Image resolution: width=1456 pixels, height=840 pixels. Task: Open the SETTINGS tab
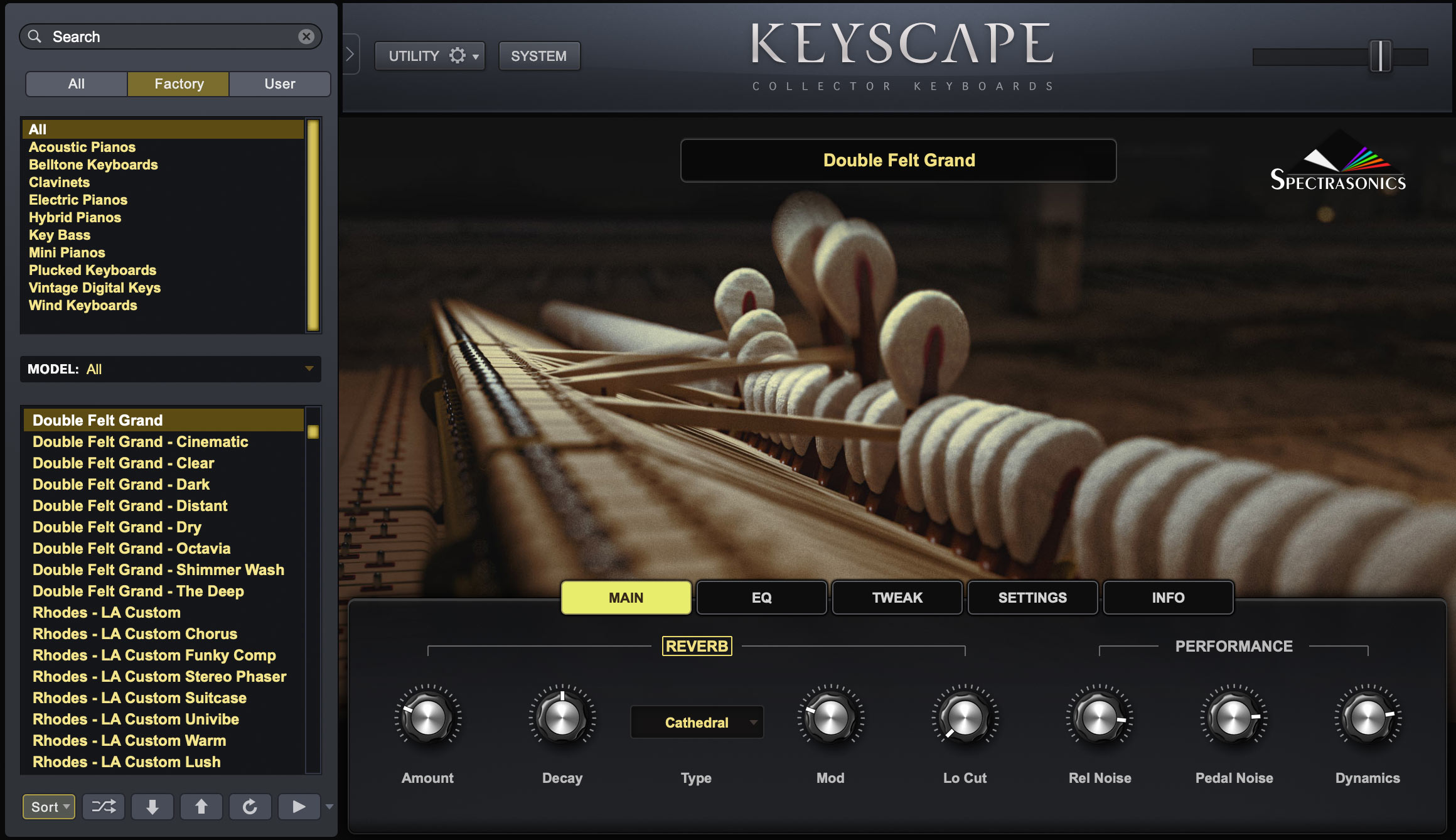coord(1032,597)
